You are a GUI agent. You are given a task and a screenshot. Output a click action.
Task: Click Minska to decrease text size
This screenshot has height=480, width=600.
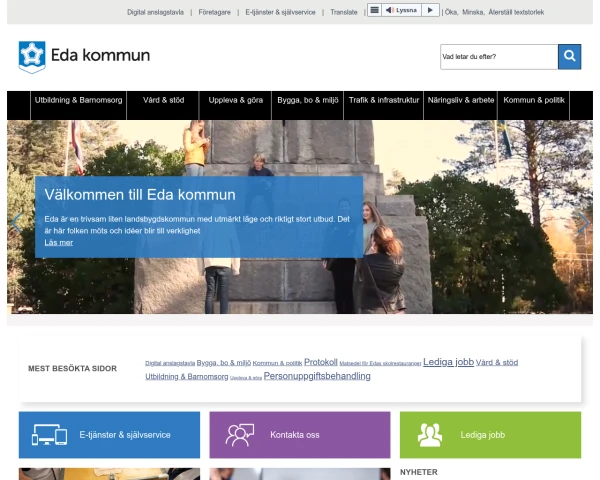473,12
